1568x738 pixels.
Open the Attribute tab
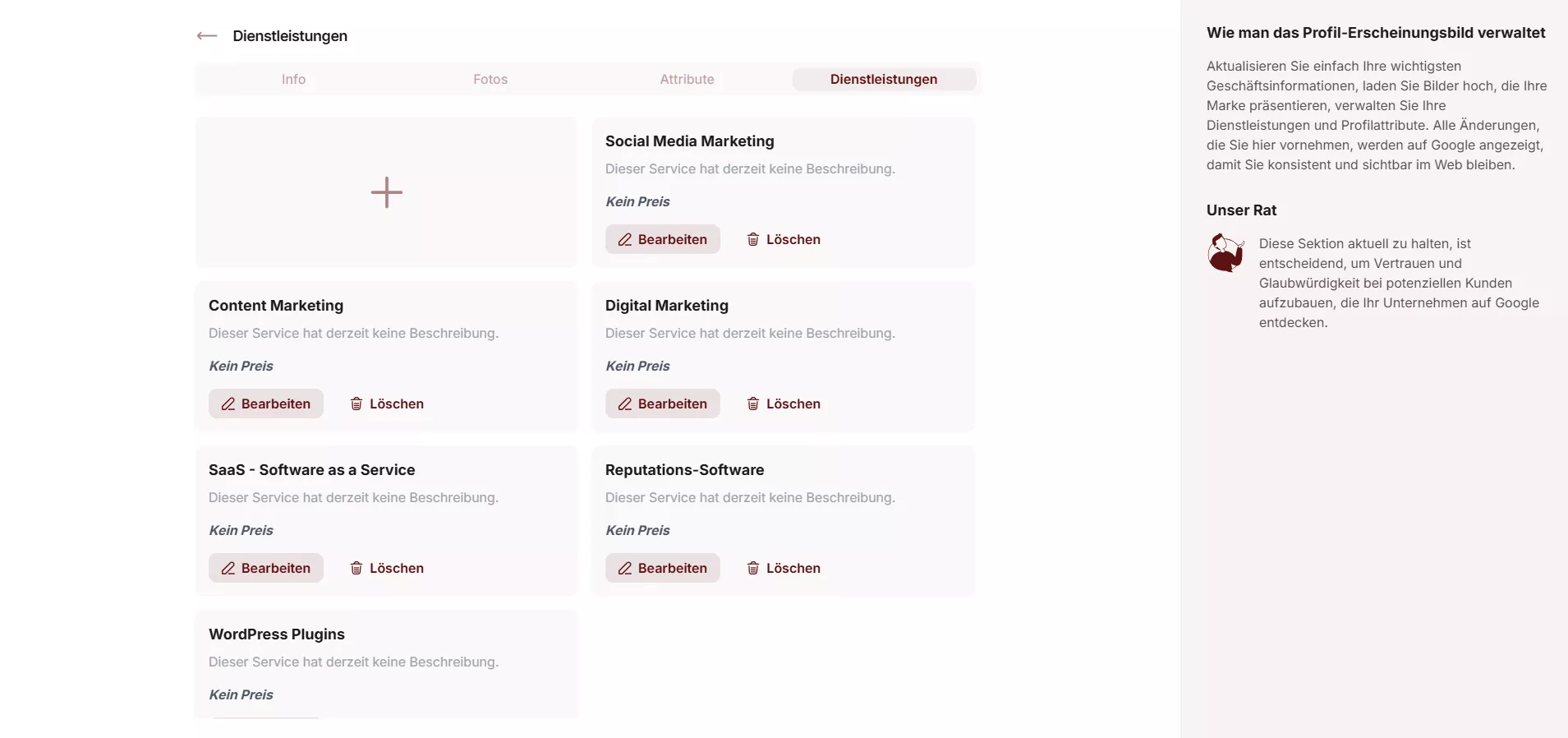click(x=687, y=80)
